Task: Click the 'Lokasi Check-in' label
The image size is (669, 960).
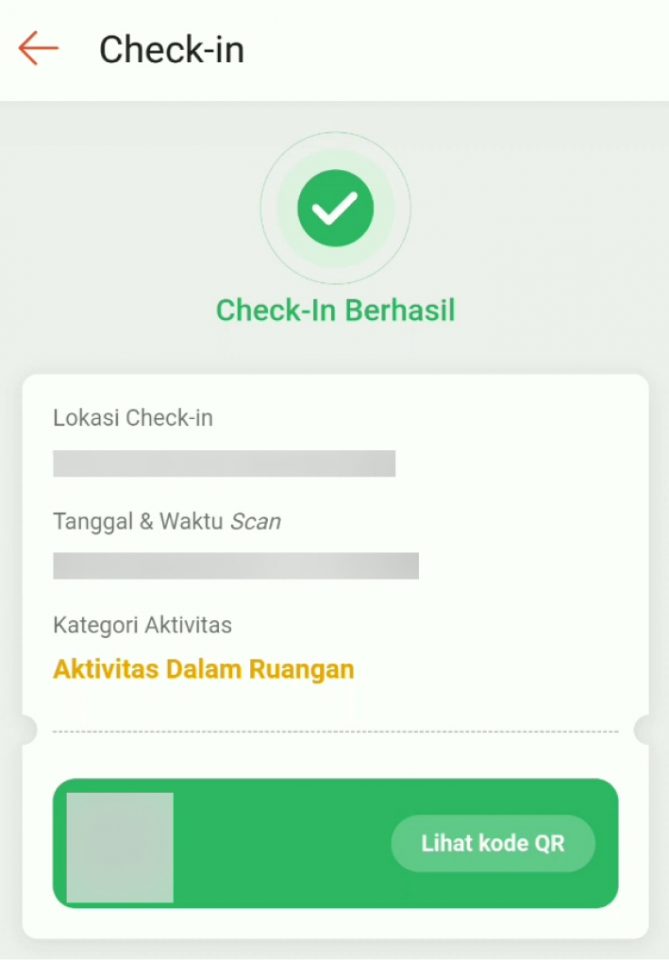Action: (132, 418)
